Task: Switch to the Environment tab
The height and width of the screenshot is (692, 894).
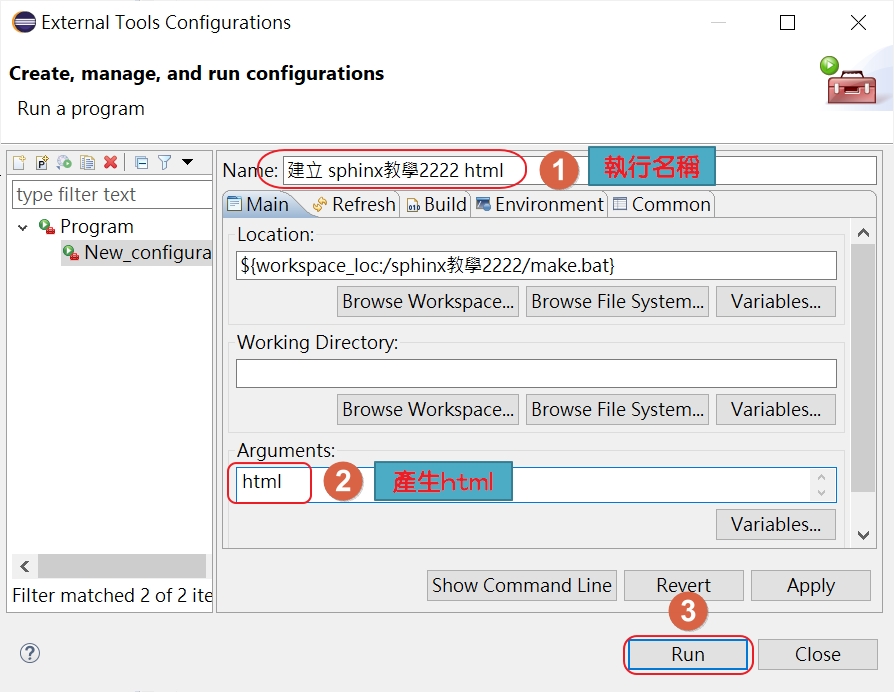Action: [539, 204]
